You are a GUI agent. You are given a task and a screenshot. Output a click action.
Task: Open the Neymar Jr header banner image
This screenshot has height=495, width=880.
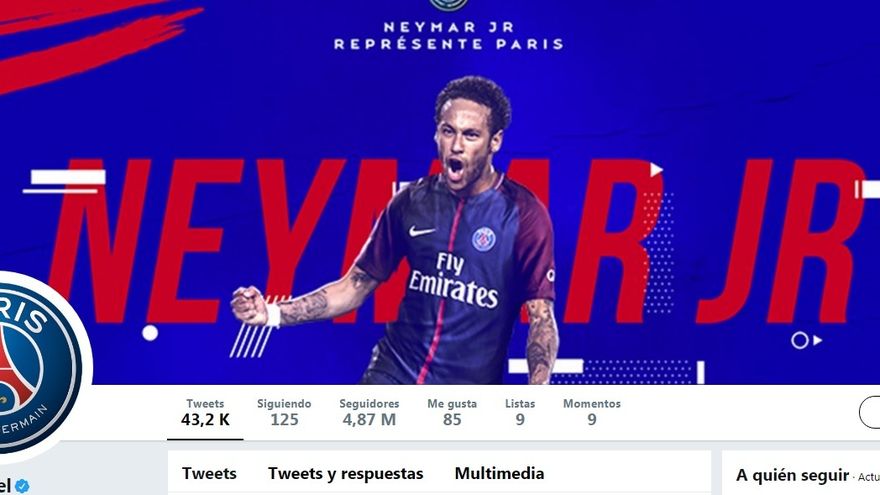(x=440, y=192)
